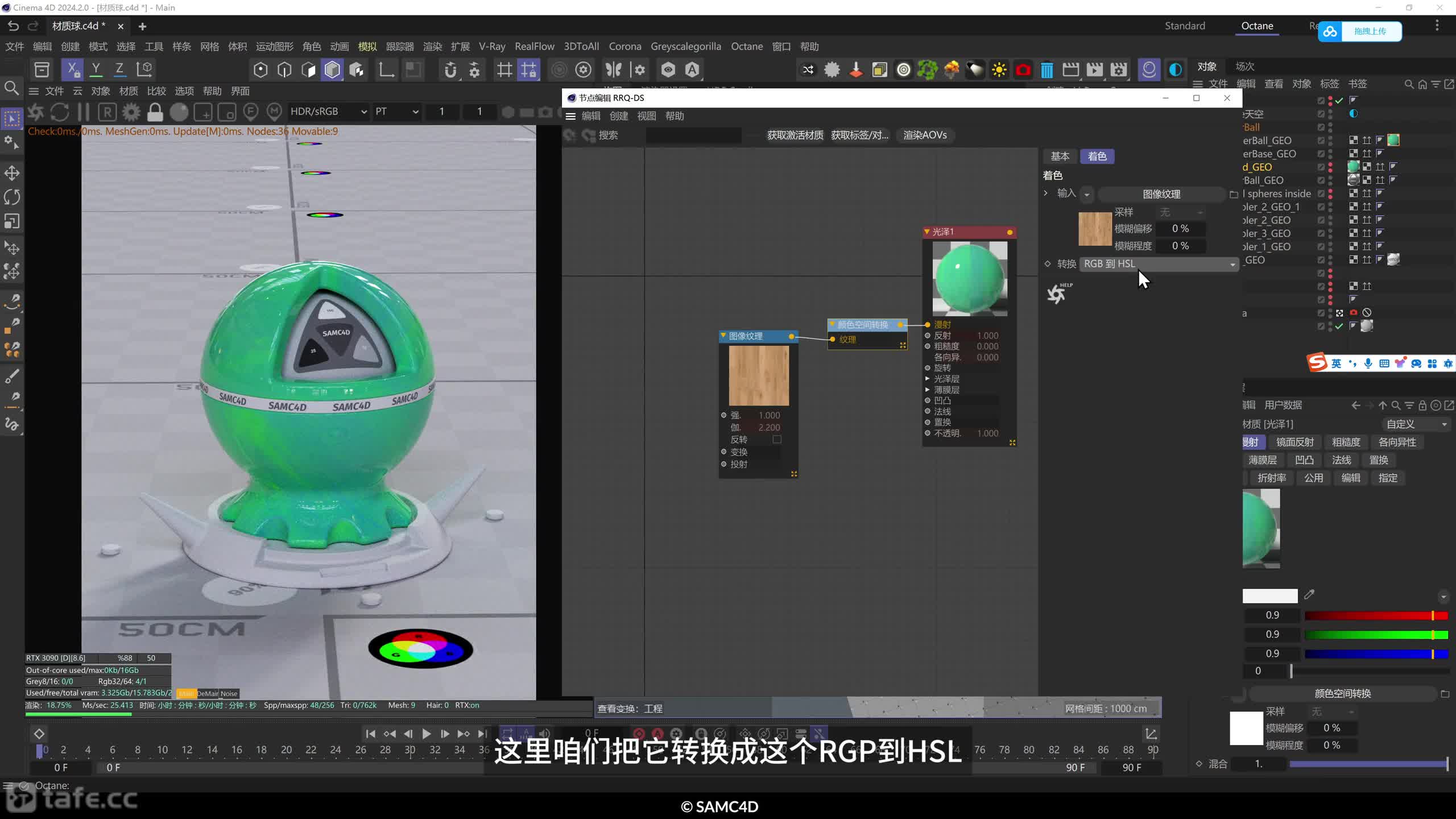Screen dimensions: 1456x819
Task: Click the Sogou input method S icon
Action: (1317, 362)
